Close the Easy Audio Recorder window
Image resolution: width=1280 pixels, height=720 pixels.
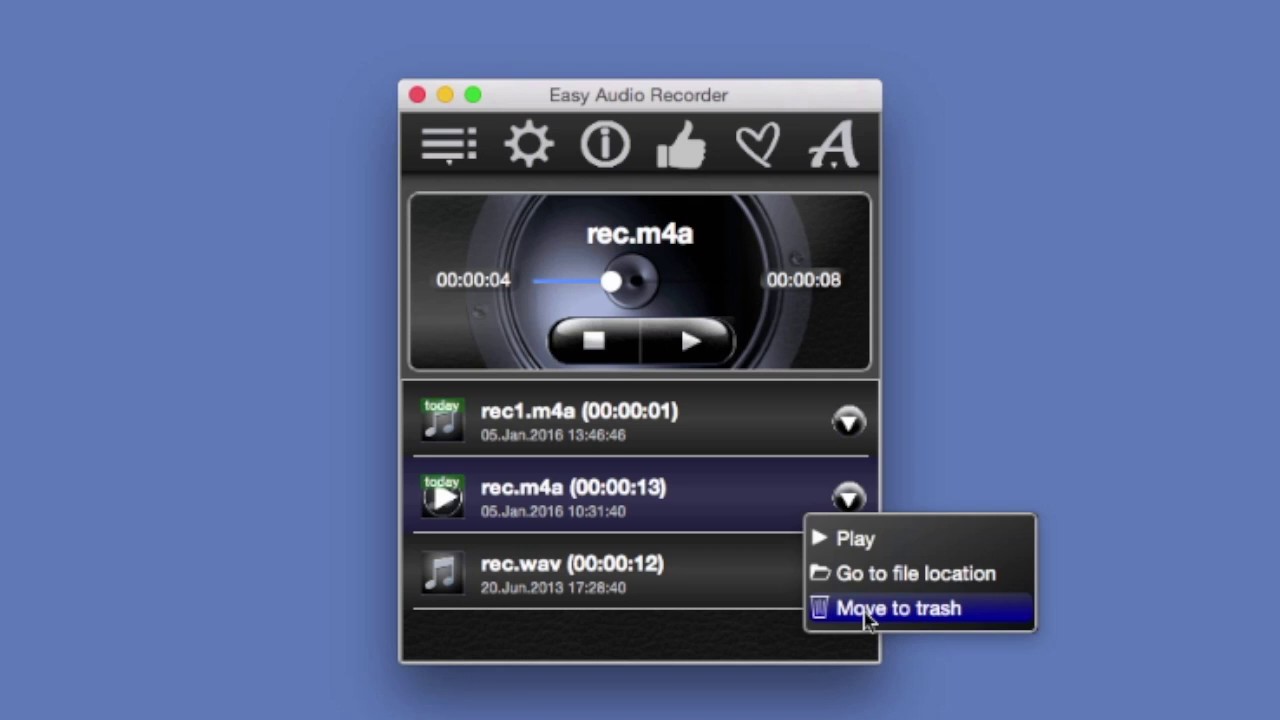tap(417, 95)
